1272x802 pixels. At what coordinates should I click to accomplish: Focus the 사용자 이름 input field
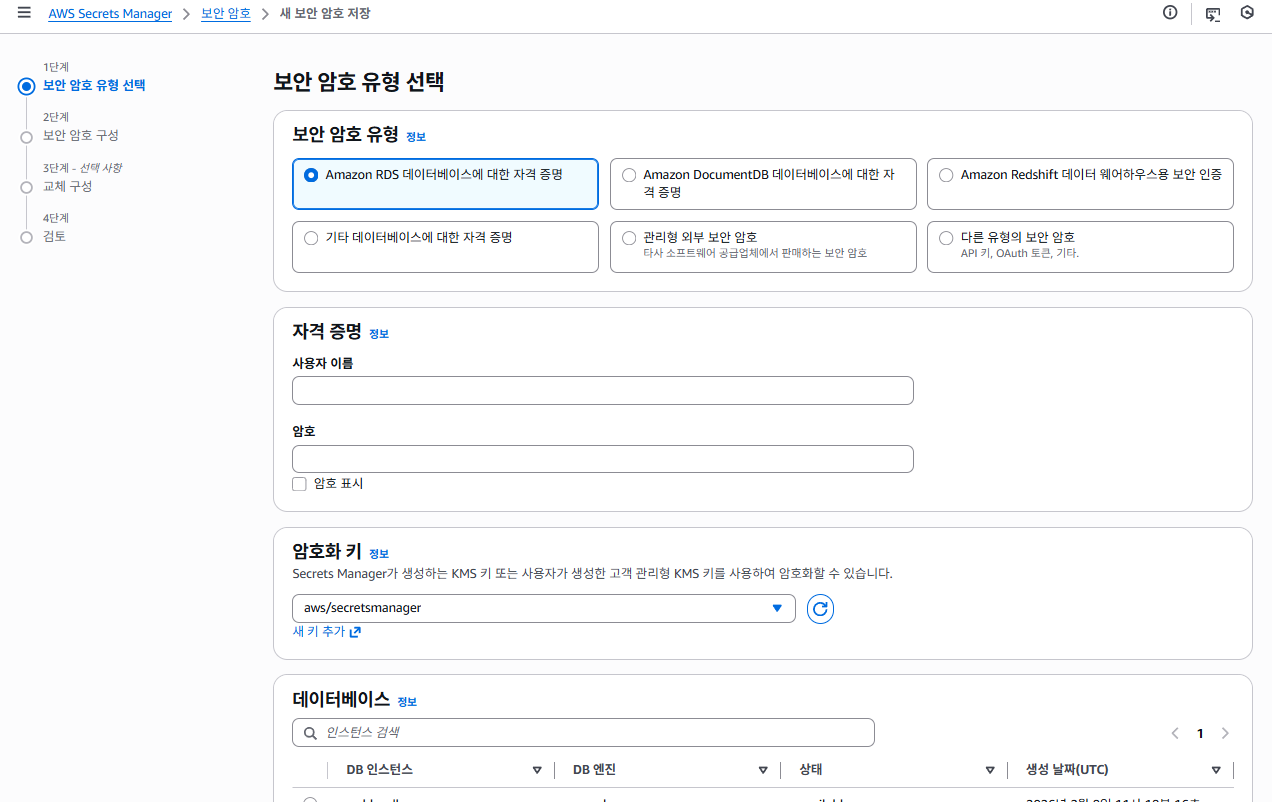(x=603, y=391)
